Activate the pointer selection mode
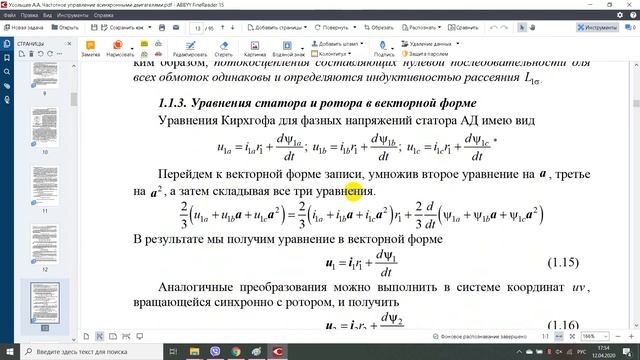640x360 pixels. coord(522,27)
